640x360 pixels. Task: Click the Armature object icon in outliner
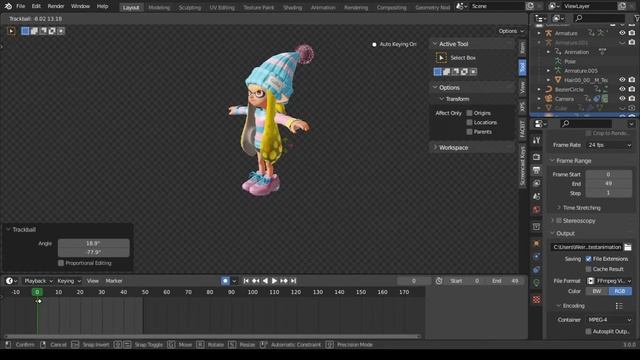tap(549, 33)
